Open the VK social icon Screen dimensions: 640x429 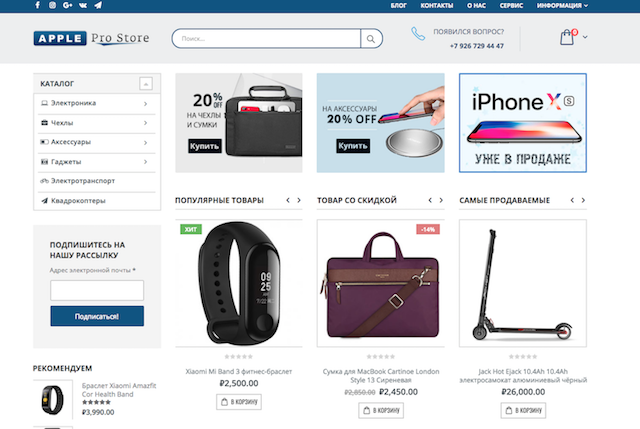83,5
